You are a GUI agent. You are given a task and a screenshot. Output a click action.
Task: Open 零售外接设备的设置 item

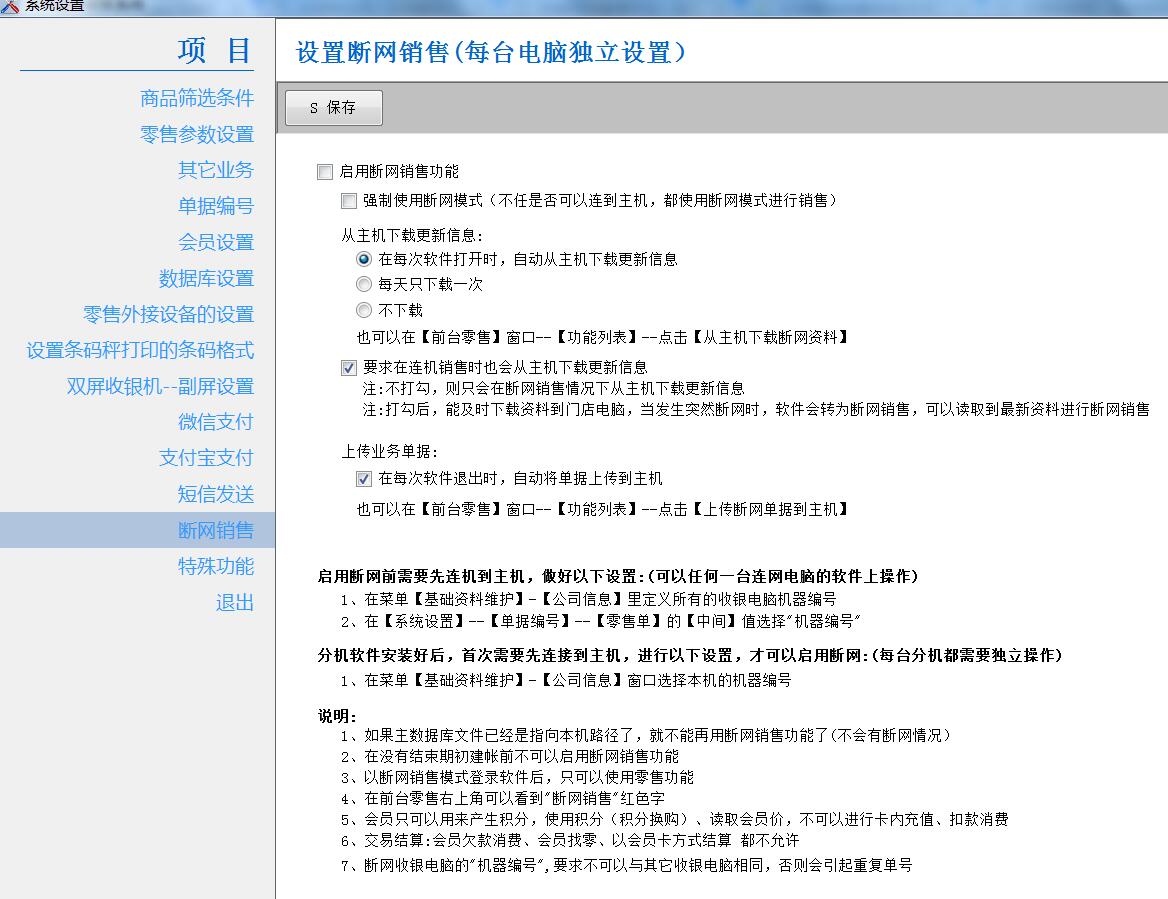(x=168, y=314)
